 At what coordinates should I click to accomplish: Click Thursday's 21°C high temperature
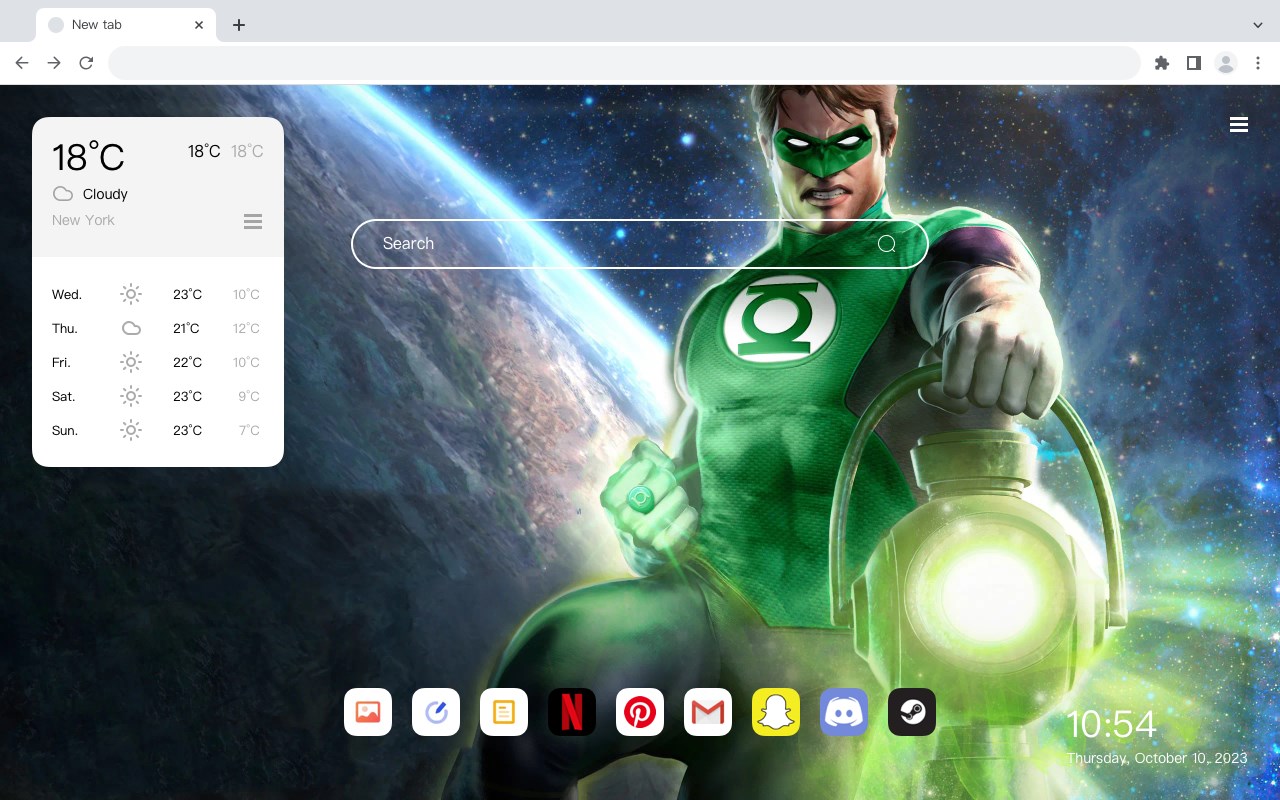click(186, 328)
